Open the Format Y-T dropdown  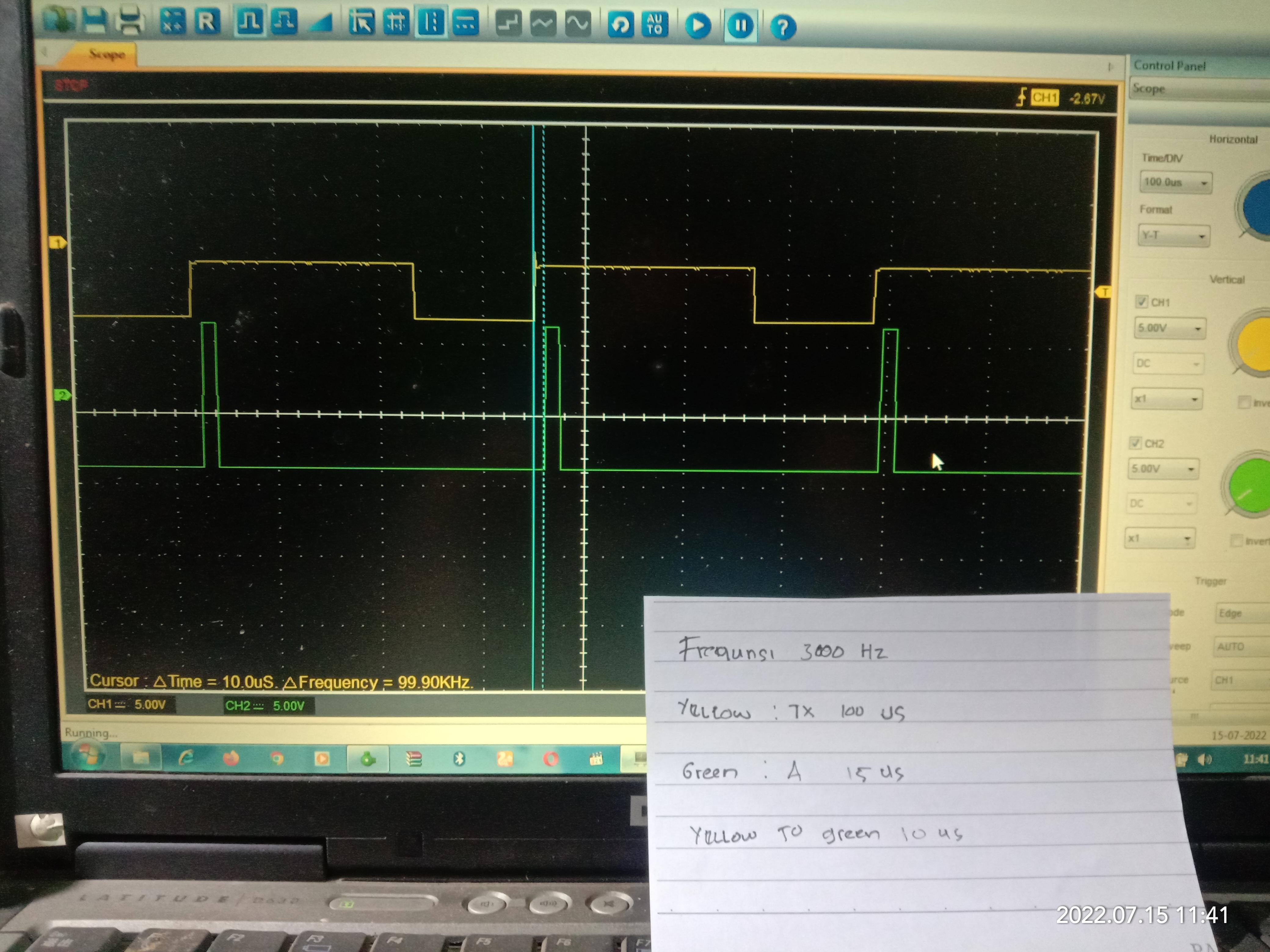tap(1174, 236)
